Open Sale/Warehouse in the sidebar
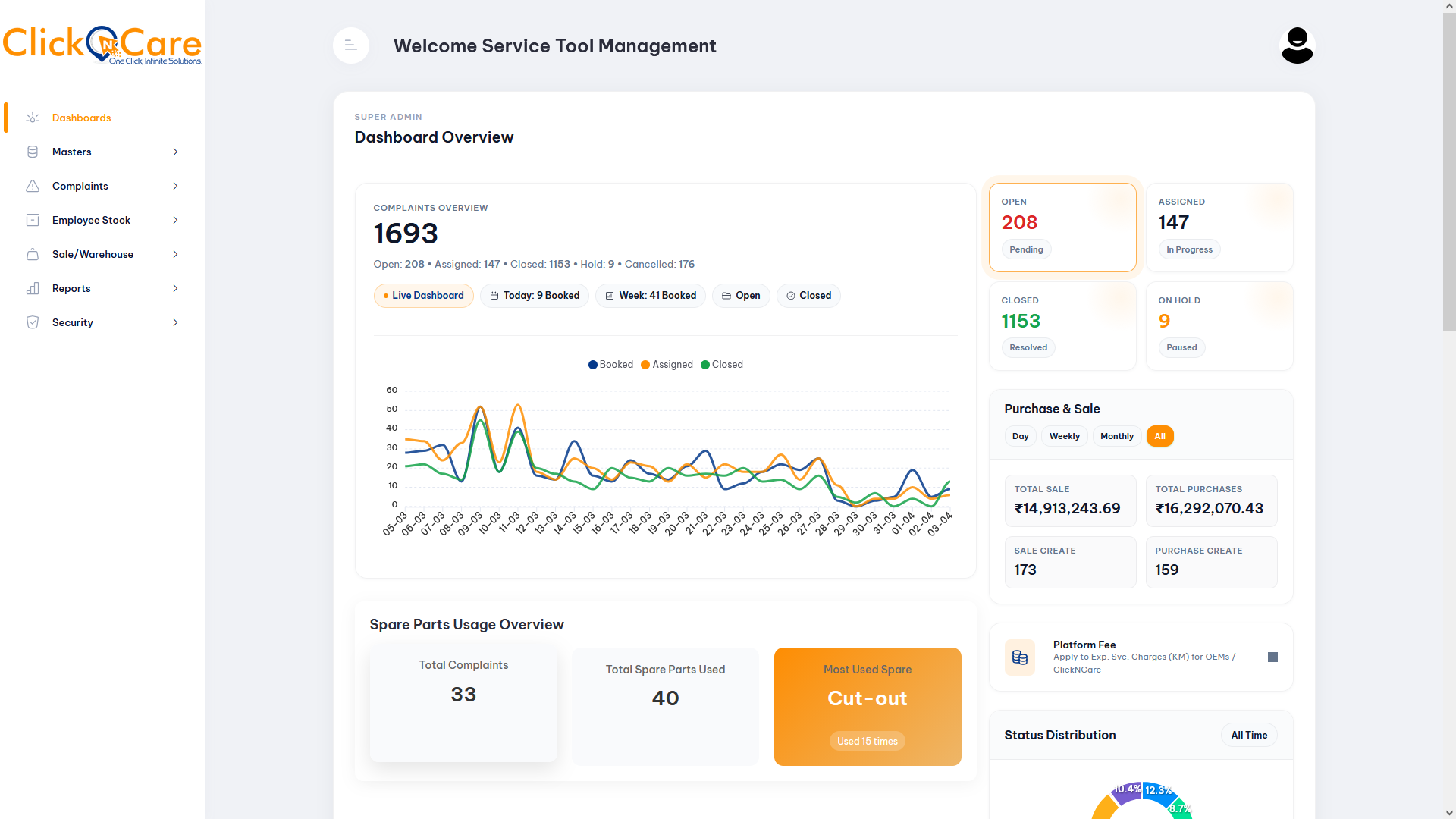The height and width of the screenshot is (819, 1456). click(102, 254)
